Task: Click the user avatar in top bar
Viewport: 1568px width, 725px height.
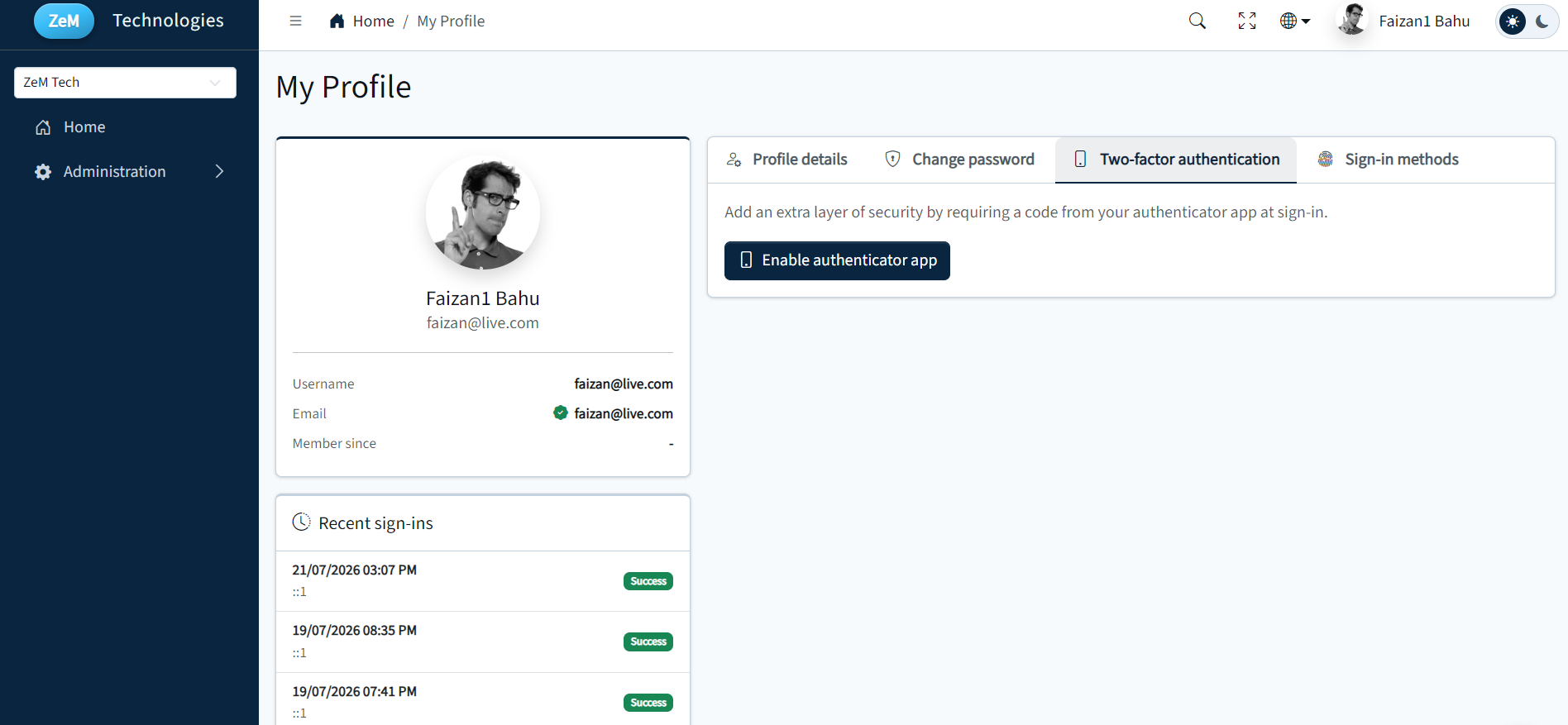Action: pos(1352,20)
